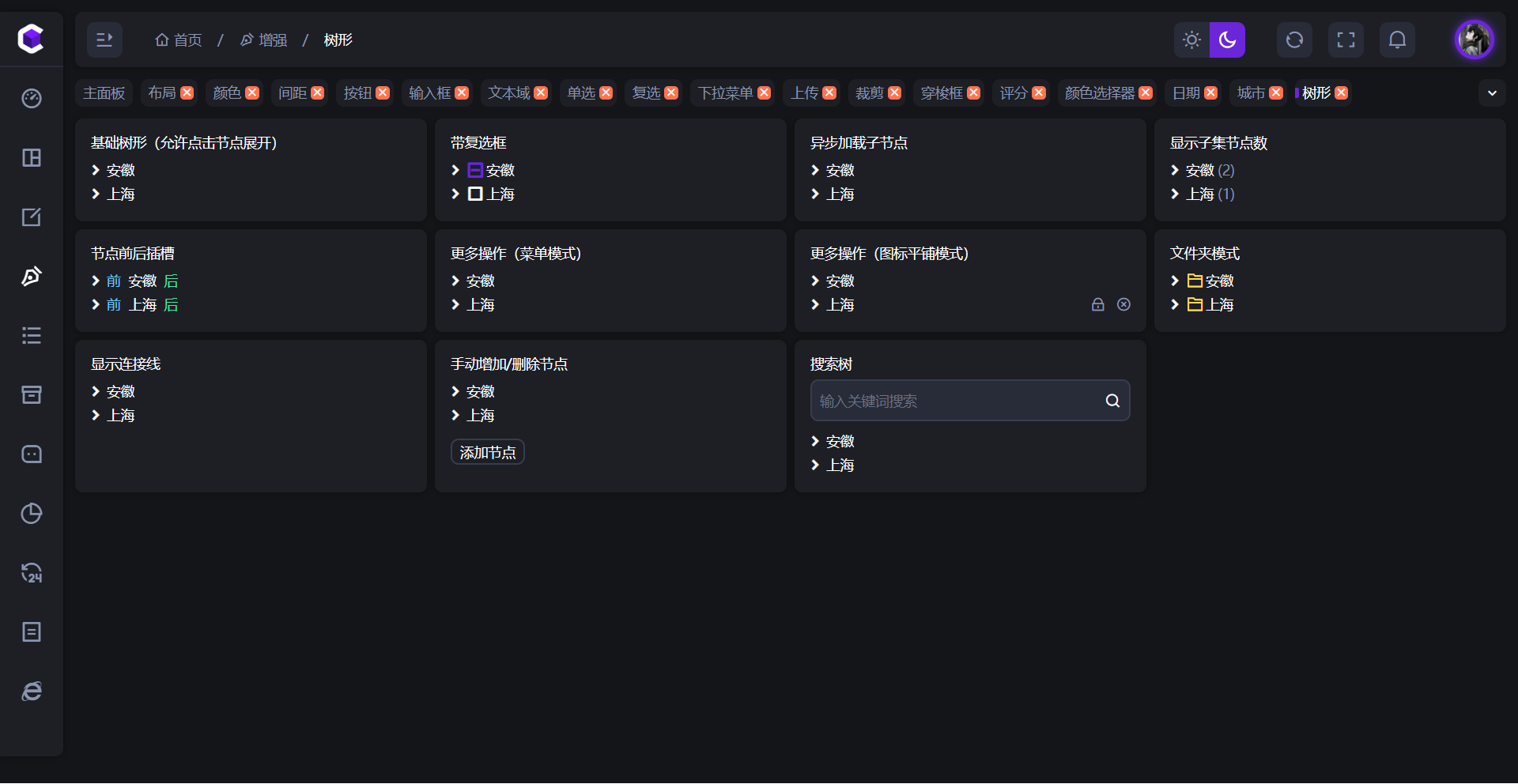This screenshot has width=1518, height=784.
Task: Click the lock icon on 上海 row
Action: [1098, 304]
